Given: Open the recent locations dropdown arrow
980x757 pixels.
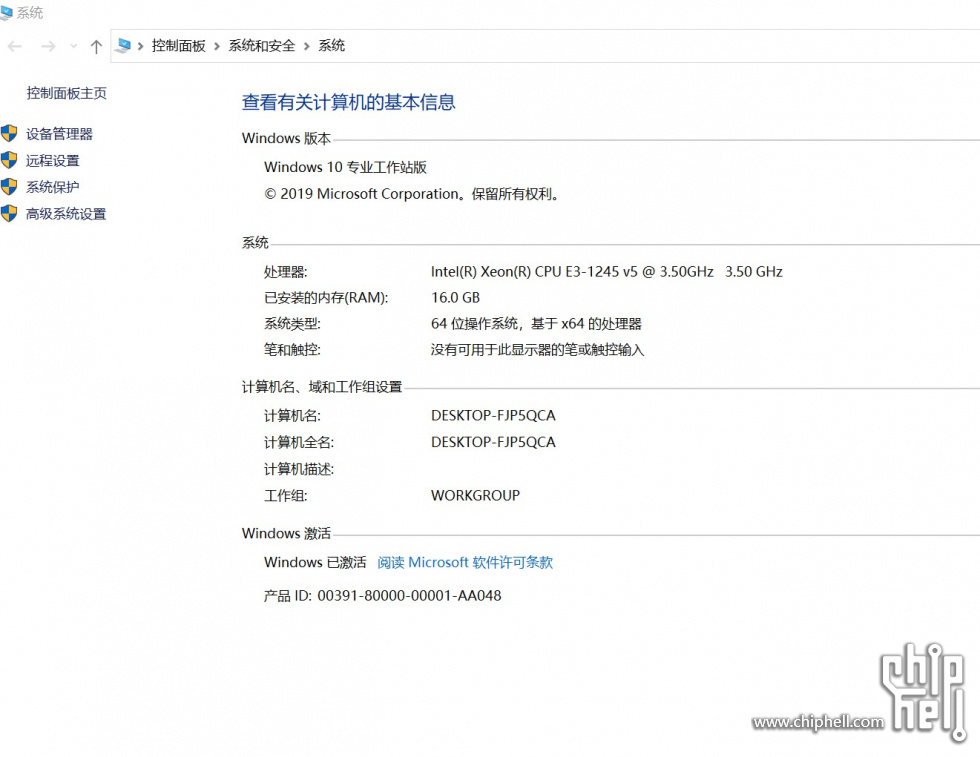Looking at the screenshot, I should click(74, 46).
